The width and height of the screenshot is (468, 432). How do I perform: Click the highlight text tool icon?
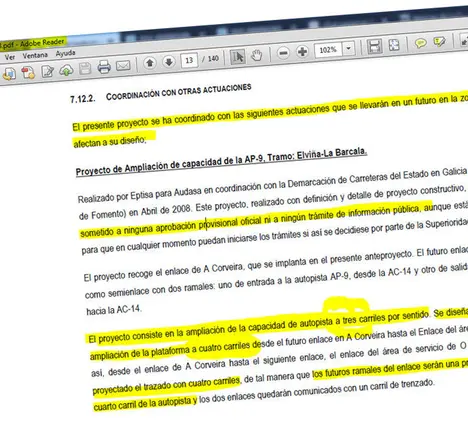click(439, 42)
